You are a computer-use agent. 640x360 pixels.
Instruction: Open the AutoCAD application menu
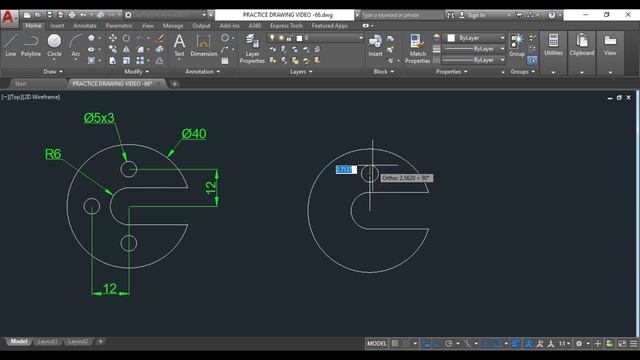(9, 18)
